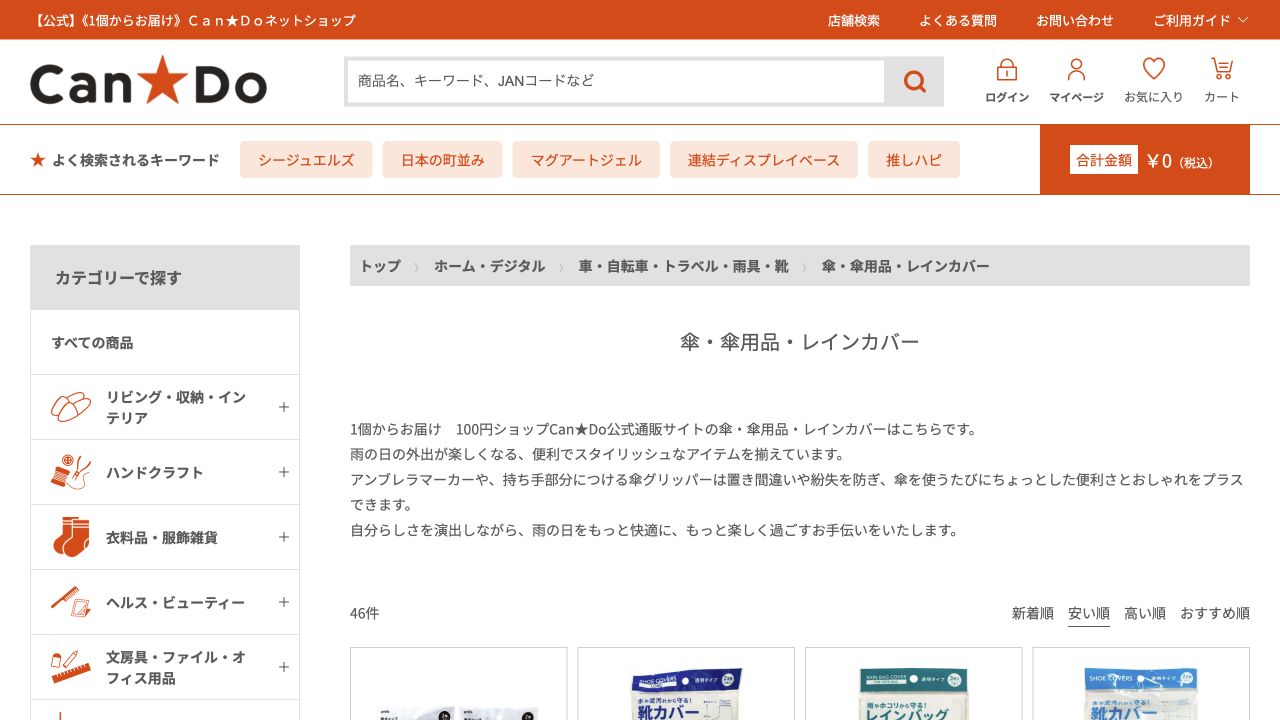Focus the product search input field
This screenshot has height=720, width=1280.
(x=616, y=81)
